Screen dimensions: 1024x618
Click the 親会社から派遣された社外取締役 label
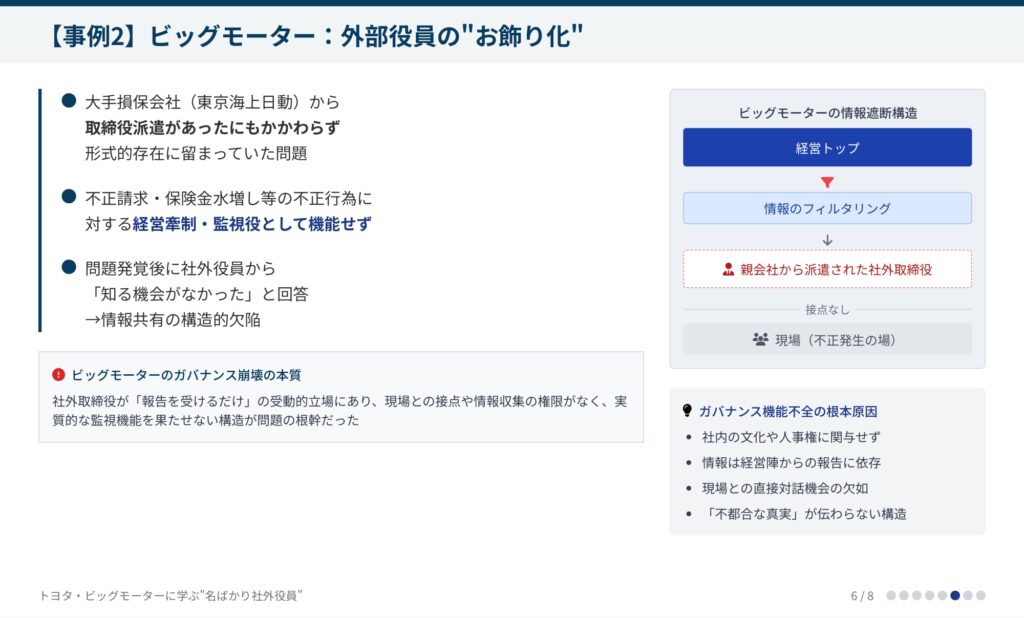click(836, 270)
